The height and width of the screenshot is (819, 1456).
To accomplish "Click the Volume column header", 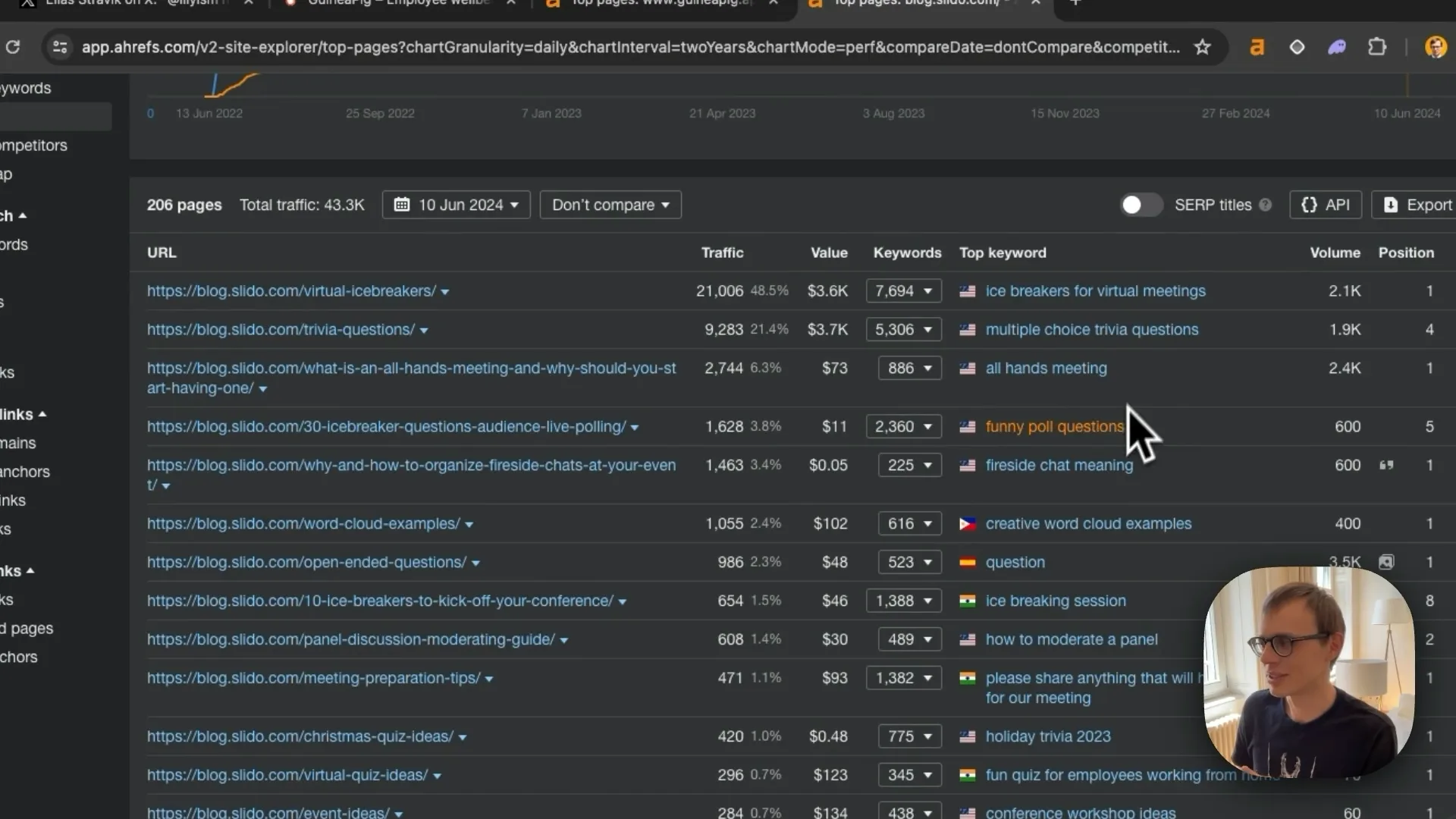I will click(x=1335, y=253).
